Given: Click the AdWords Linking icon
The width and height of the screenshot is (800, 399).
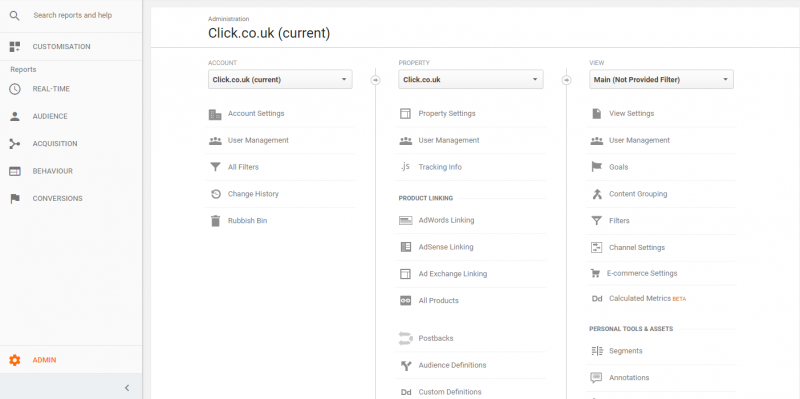Looking at the screenshot, I should [406, 220].
